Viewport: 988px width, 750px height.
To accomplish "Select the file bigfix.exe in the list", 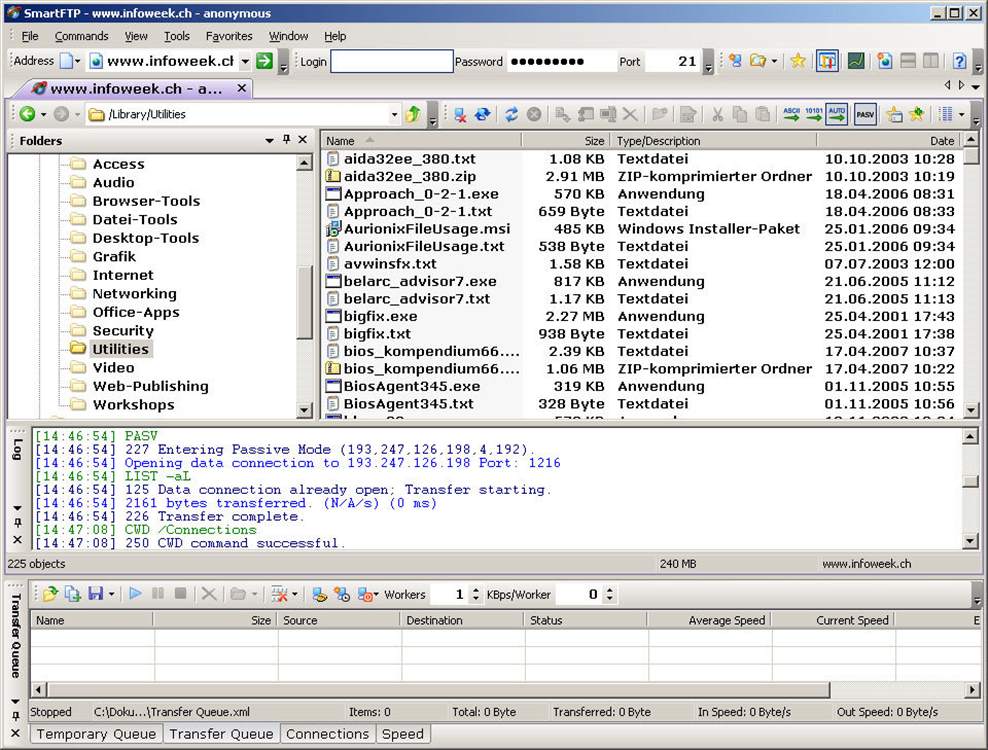I will (x=380, y=316).
